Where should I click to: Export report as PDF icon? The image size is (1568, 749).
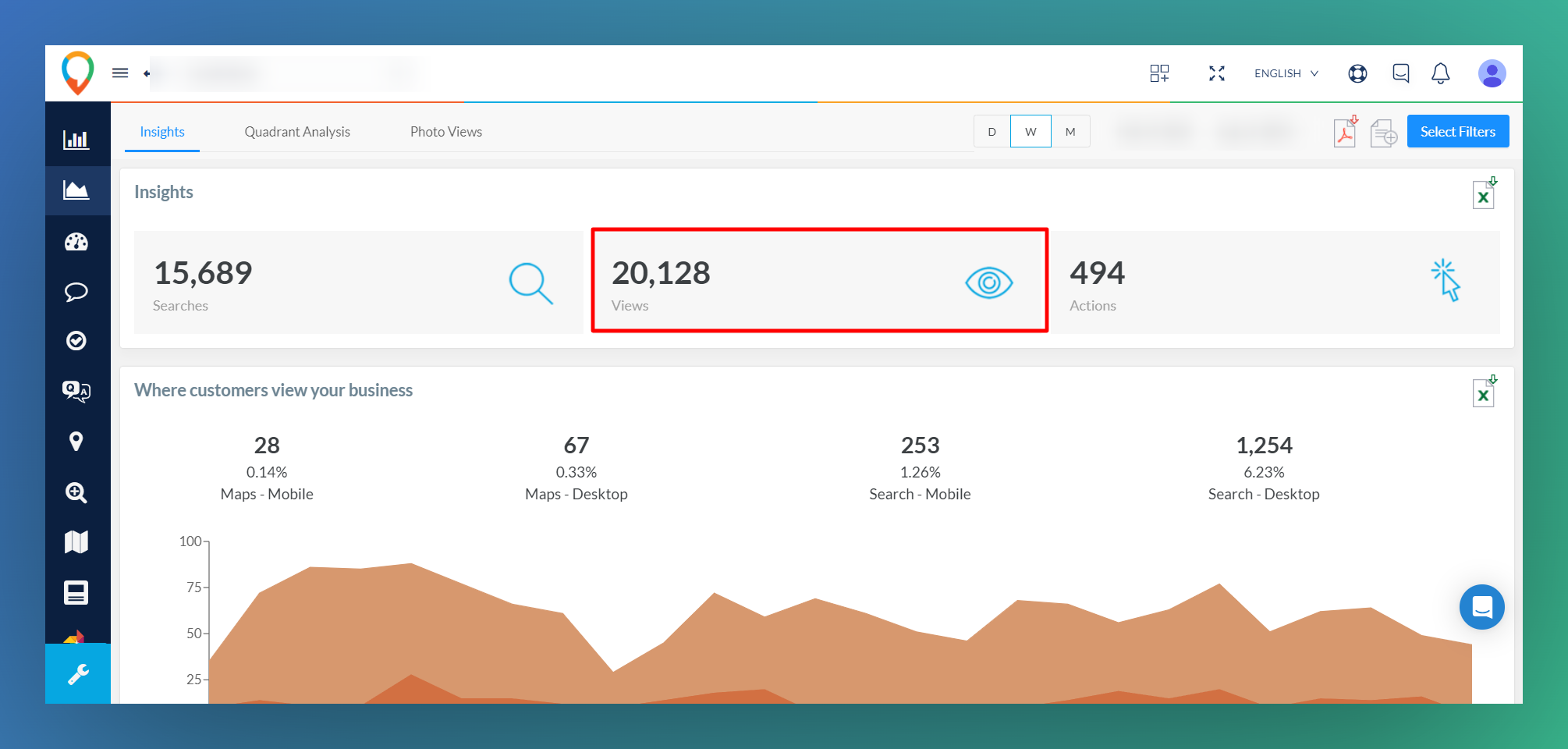pyautogui.click(x=1345, y=133)
